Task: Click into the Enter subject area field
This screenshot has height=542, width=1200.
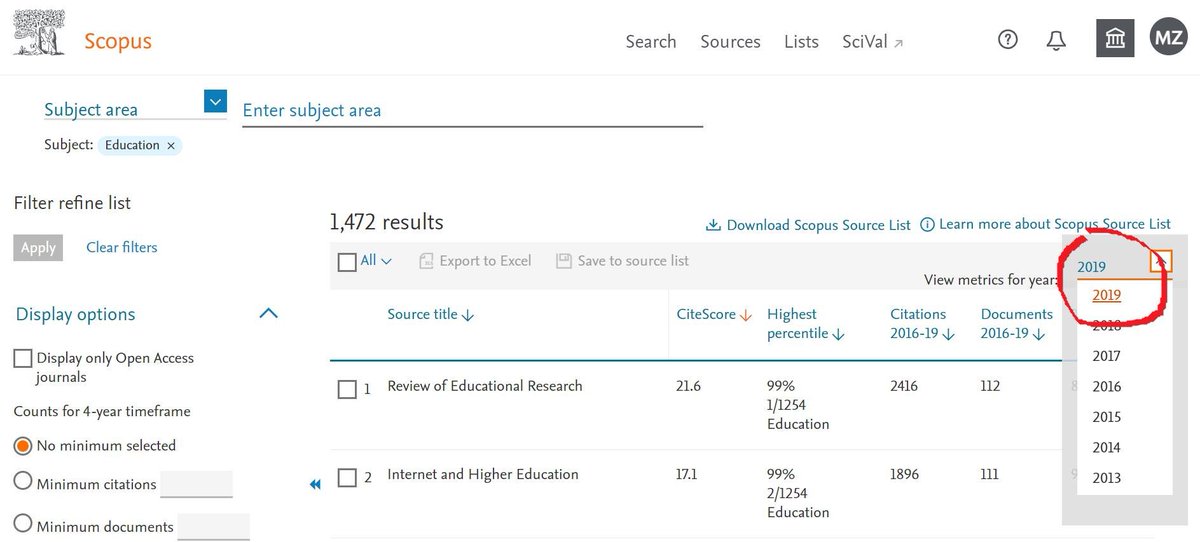Action: coord(473,110)
